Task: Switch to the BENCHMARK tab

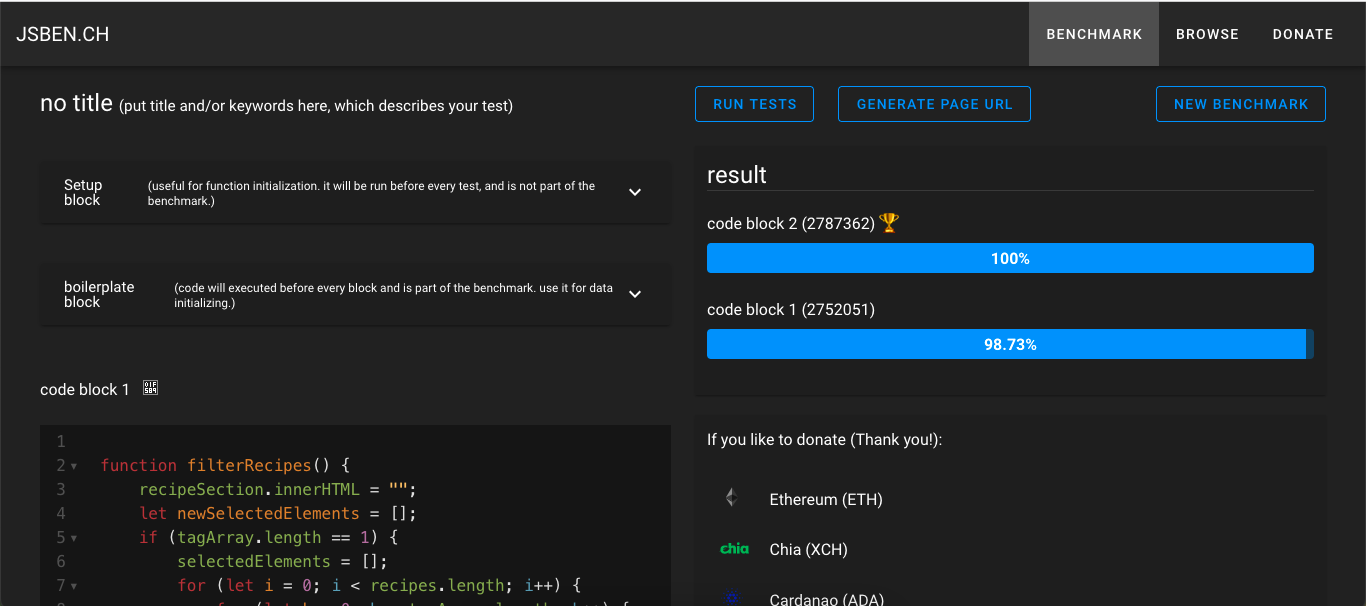Action: pyautogui.click(x=1093, y=33)
